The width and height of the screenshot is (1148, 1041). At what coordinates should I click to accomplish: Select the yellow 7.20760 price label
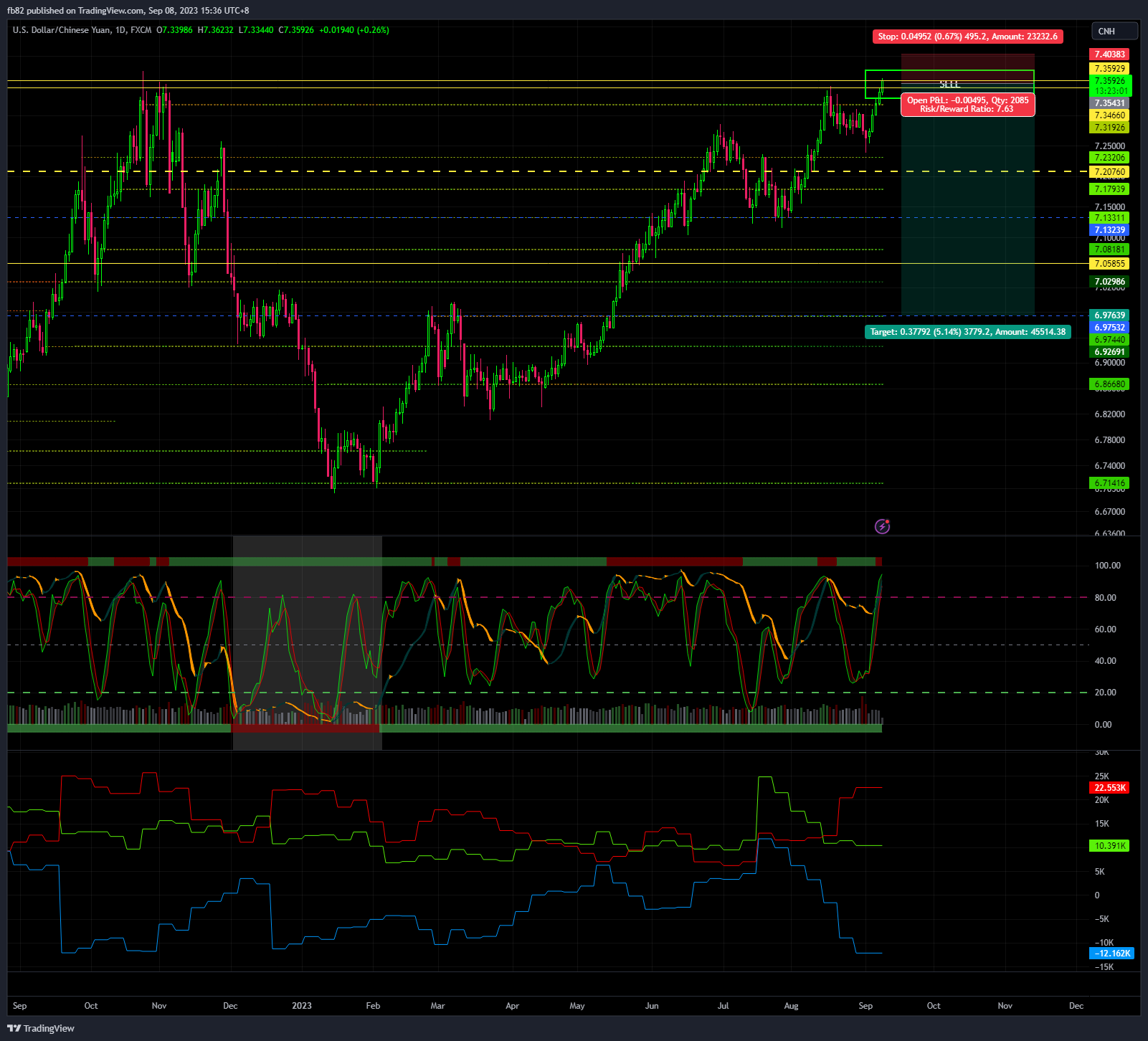point(1110,172)
